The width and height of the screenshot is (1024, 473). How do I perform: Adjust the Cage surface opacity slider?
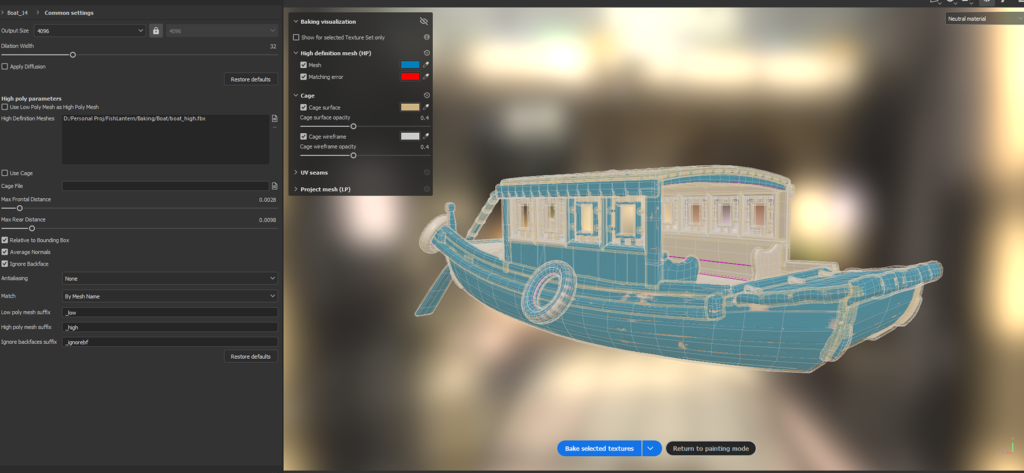[353, 126]
